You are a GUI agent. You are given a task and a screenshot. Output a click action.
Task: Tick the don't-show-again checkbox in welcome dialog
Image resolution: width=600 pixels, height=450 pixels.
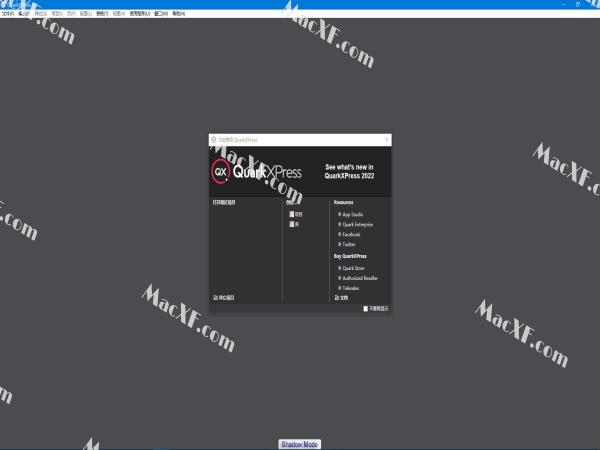365,308
